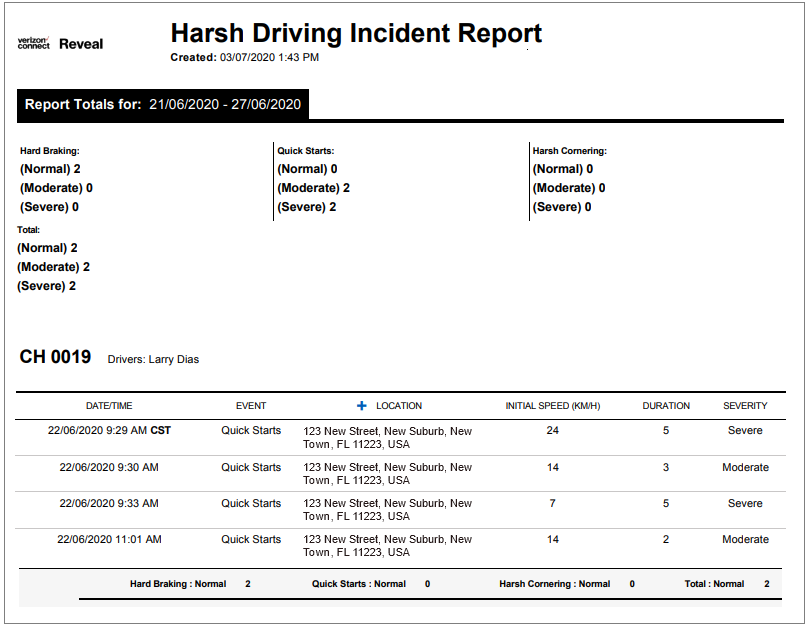The image size is (809, 632).
Task: Click Hard Braking (Moderate) 0 value
Action: pyautogui.click(x=56, y=188)
